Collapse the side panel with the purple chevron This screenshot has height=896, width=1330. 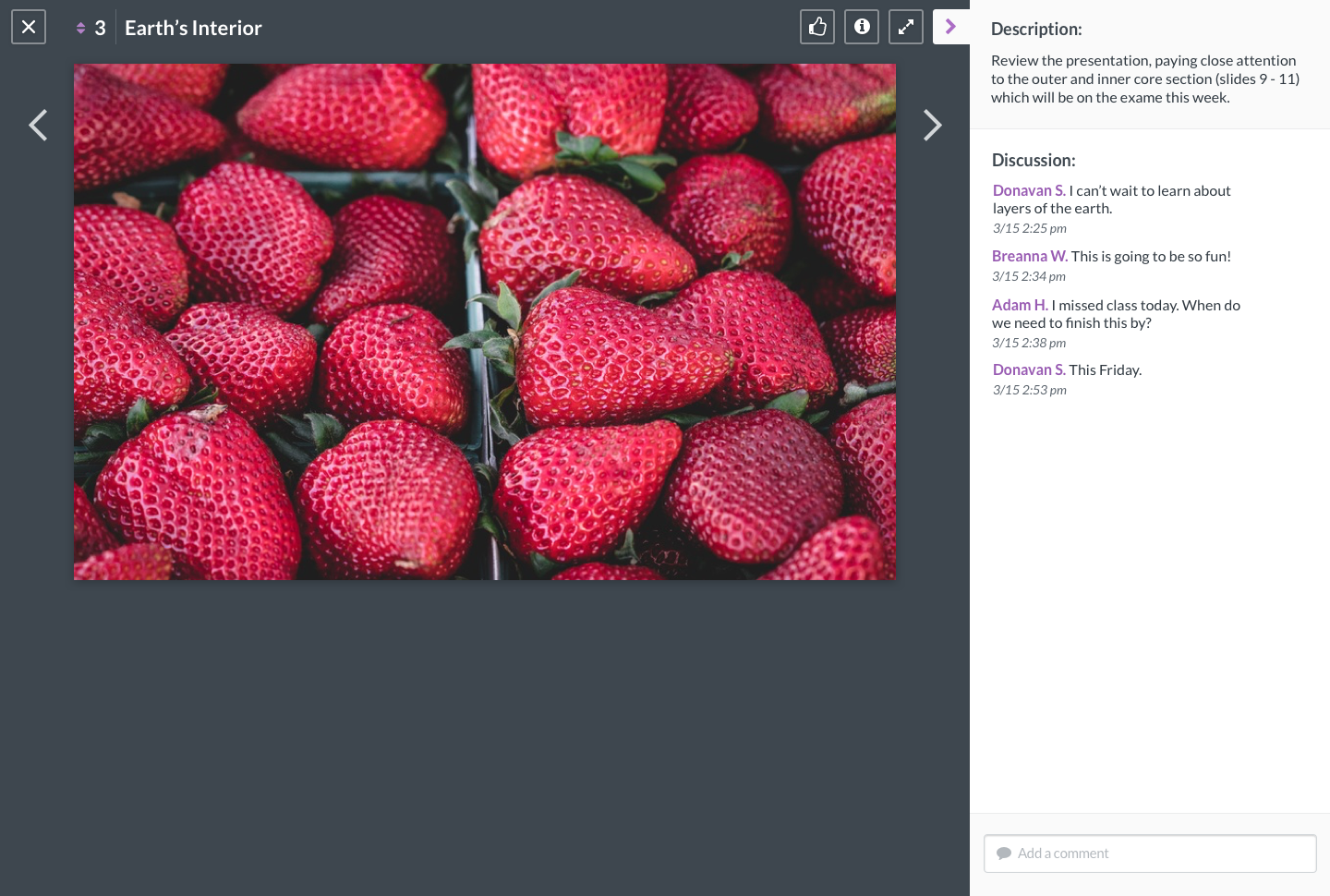950,27
